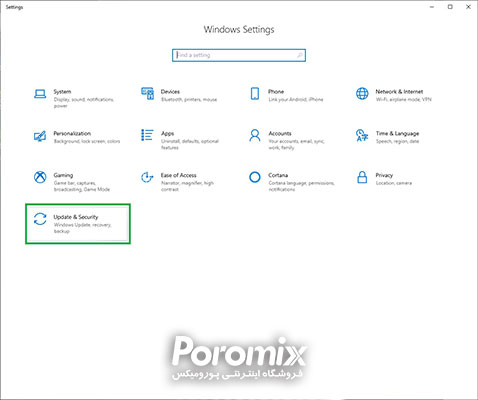Click the Time & Language icon
Screen dimensions: 478x400
pyautogui.click(x=362, y=135)
